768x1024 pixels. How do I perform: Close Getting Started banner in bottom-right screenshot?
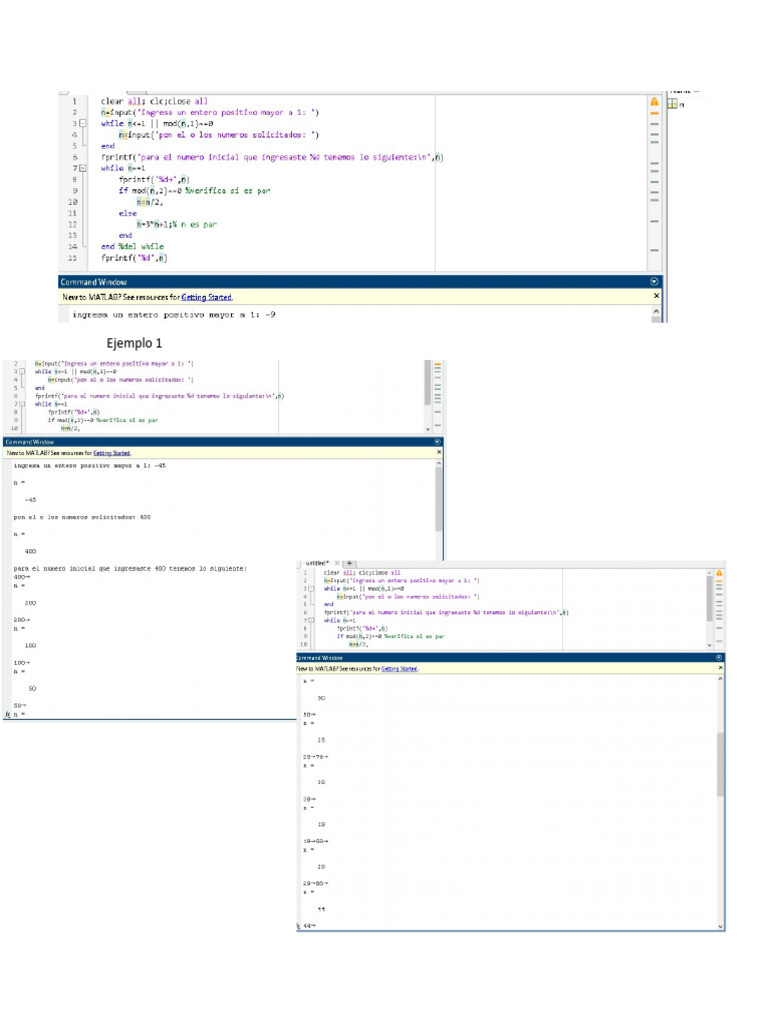coord(720,668)
